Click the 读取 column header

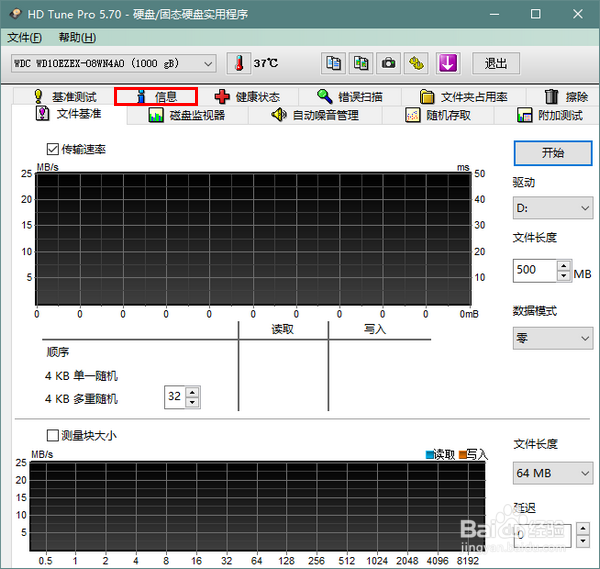[x=282, y=329]
